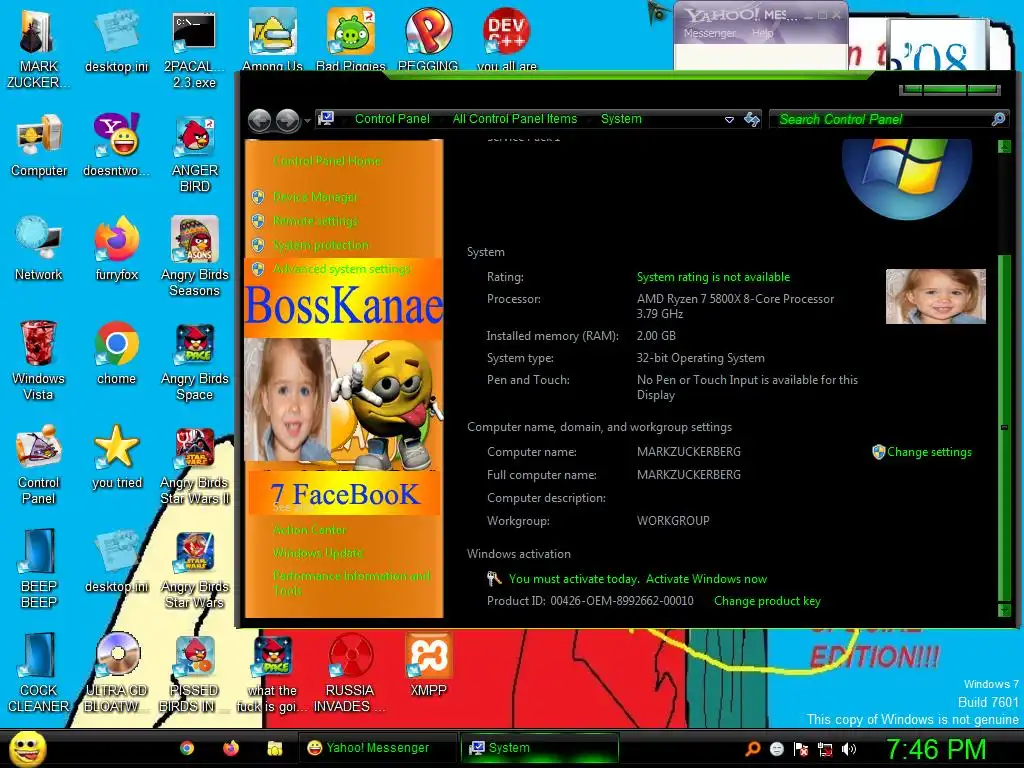Select Control Panel in the breadcrumb
The width and height of the screenshot is (1024, 768).
click(x=392, y=119)
